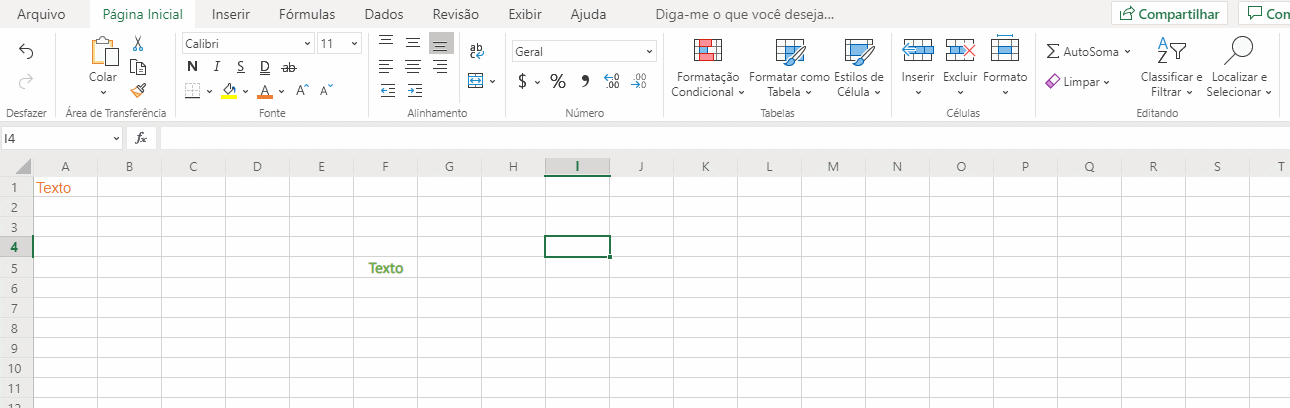The height and width of the screenshot is (408, 1290).
Task: Open the AutoSoma dropdown arrow
Action: click(1127, 51)
